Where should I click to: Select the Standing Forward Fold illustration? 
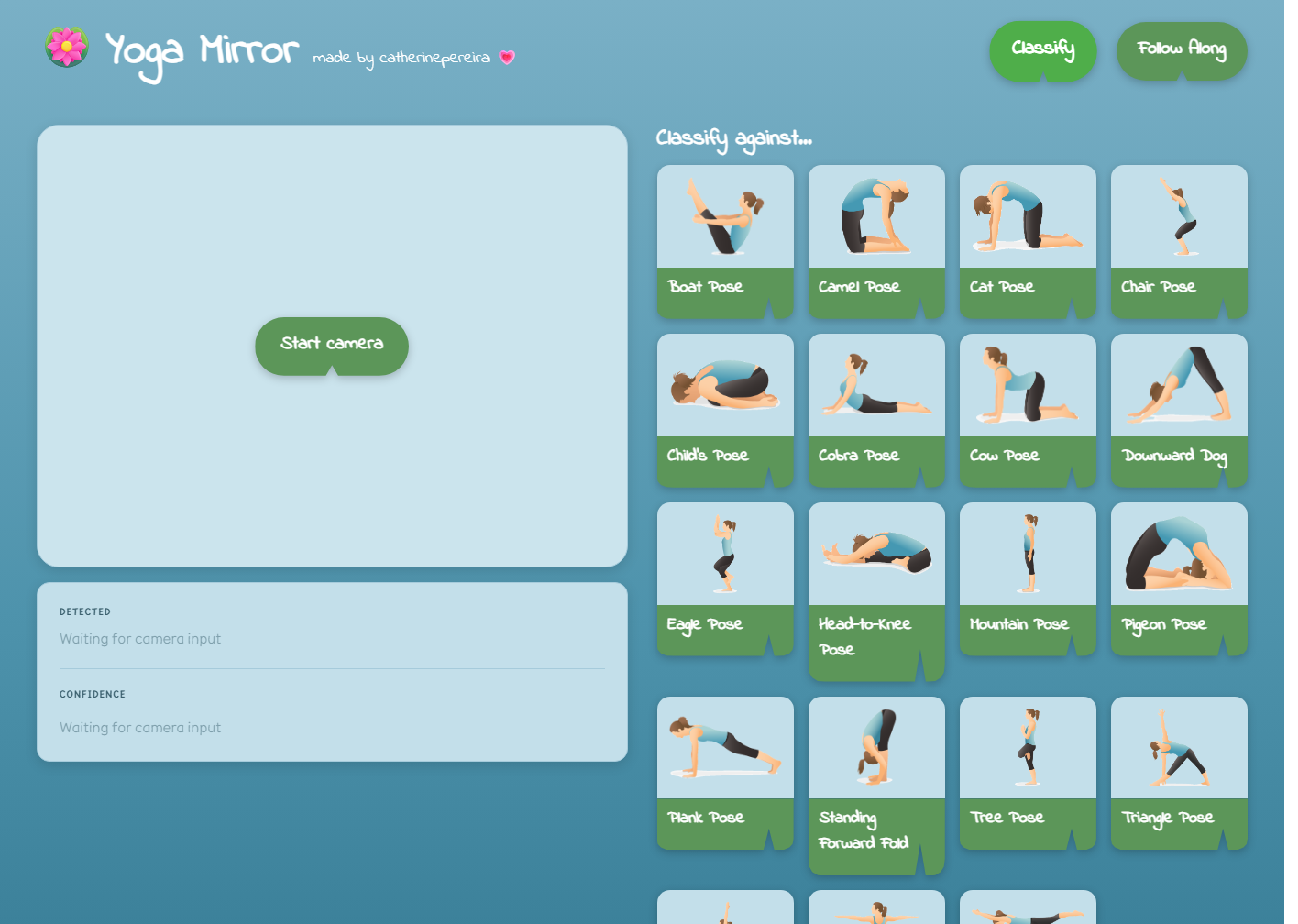pyautogui.click(x=876, y=748)
